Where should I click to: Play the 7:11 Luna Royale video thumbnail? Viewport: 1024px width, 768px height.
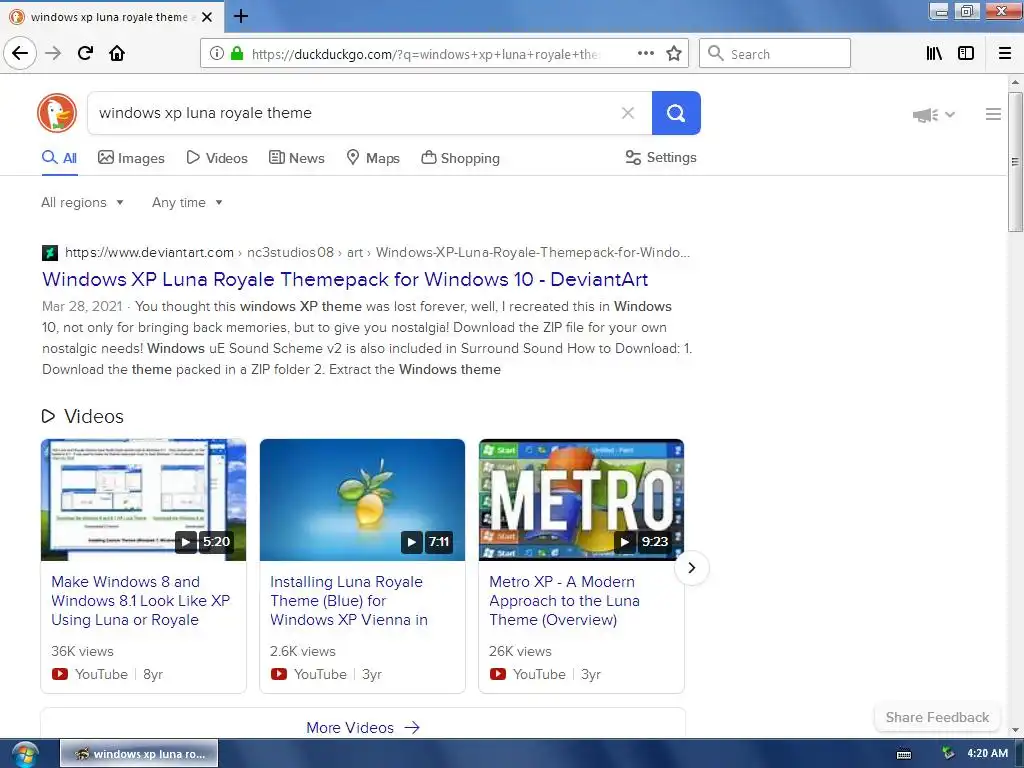362,500
